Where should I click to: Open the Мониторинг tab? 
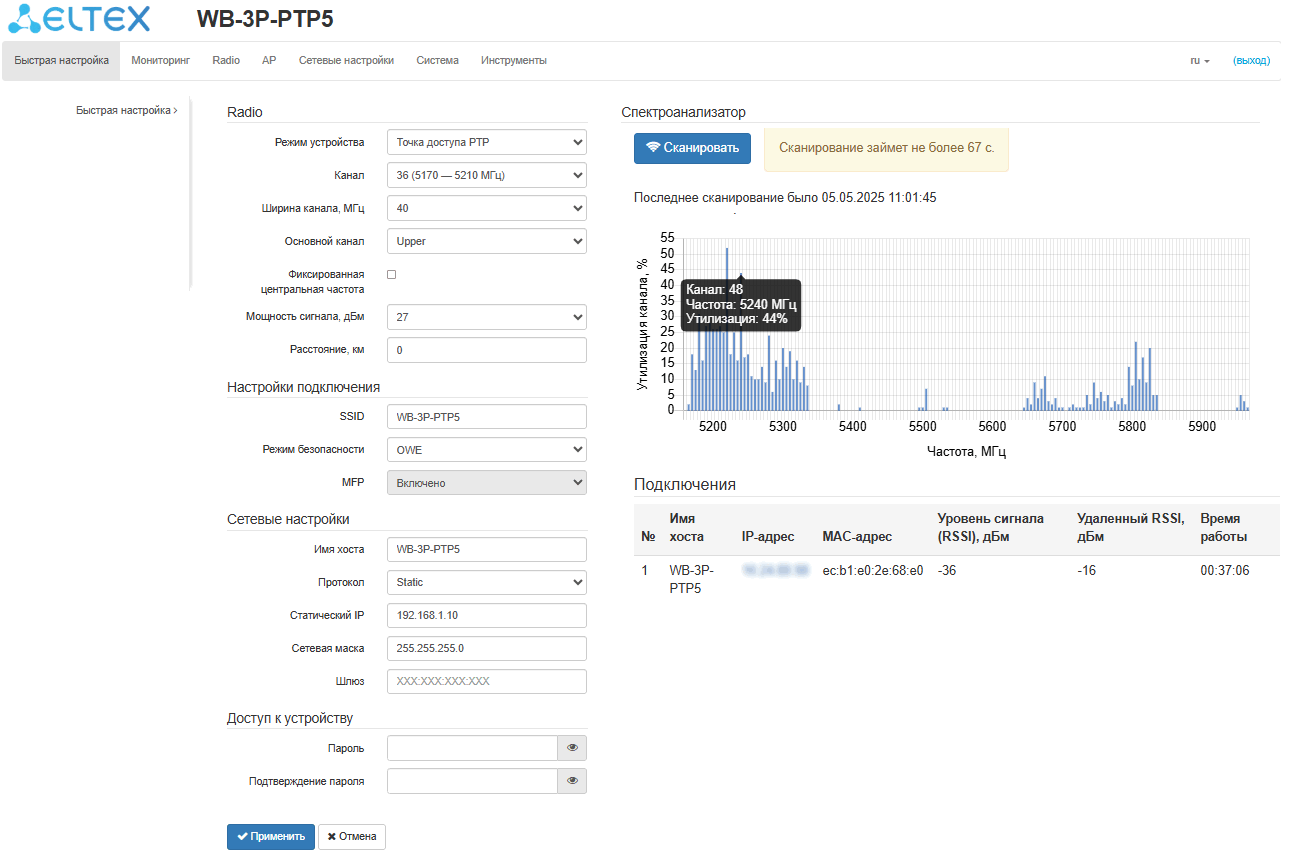(160, 60)
